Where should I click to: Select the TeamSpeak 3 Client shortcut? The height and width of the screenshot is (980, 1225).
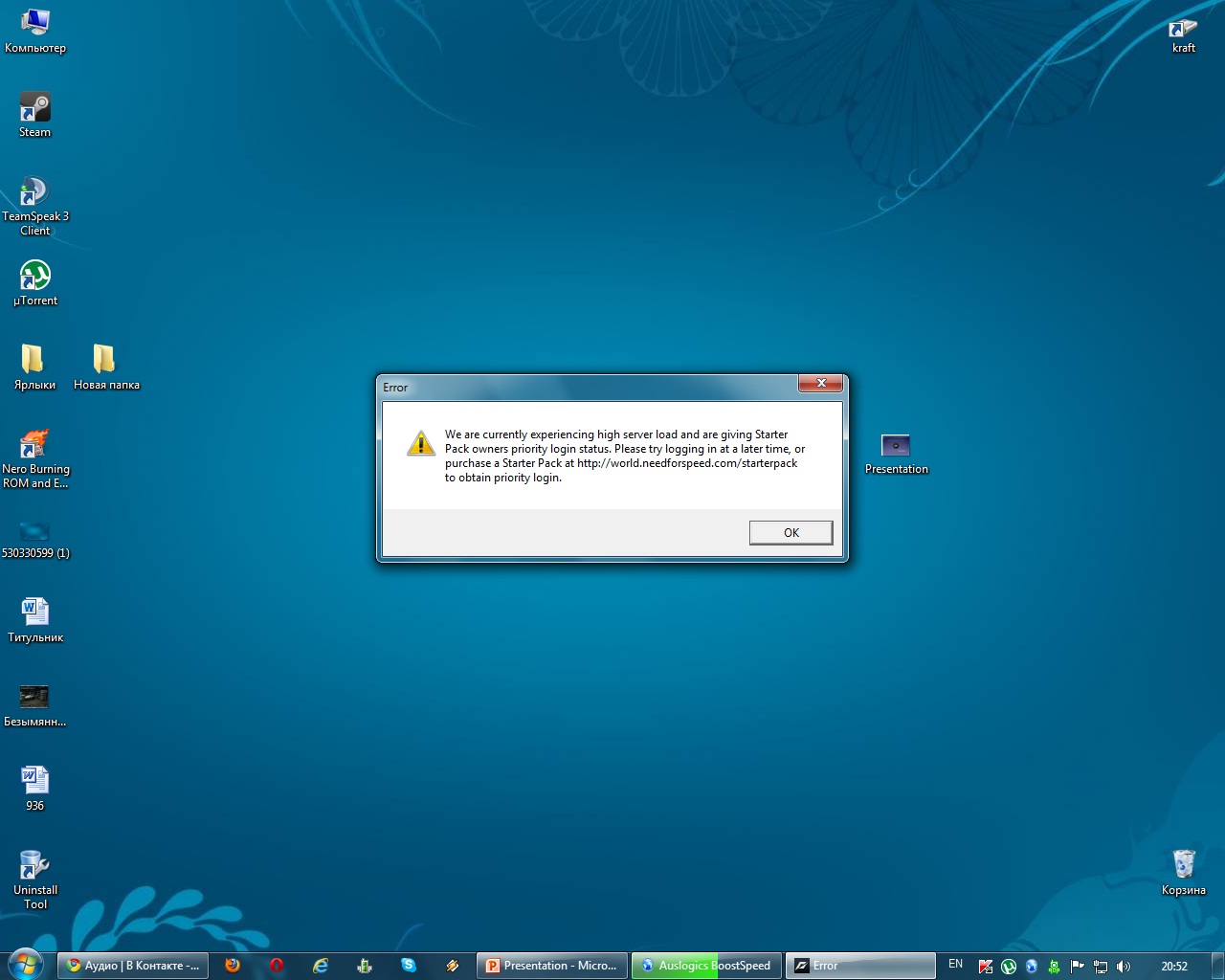pyautogui.click(x=35, y=206)
